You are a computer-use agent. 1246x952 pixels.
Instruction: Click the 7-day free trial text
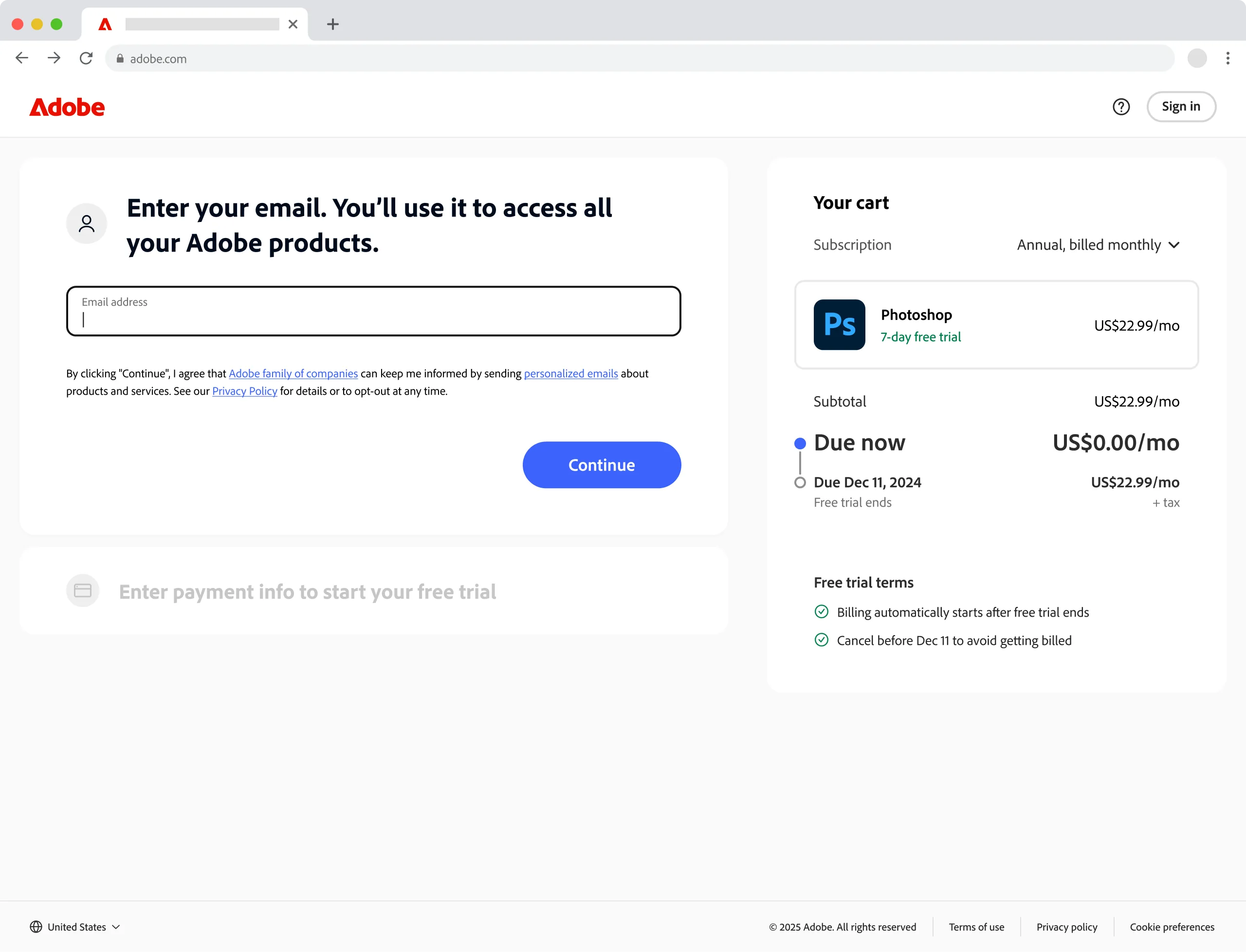pos(921,337)
